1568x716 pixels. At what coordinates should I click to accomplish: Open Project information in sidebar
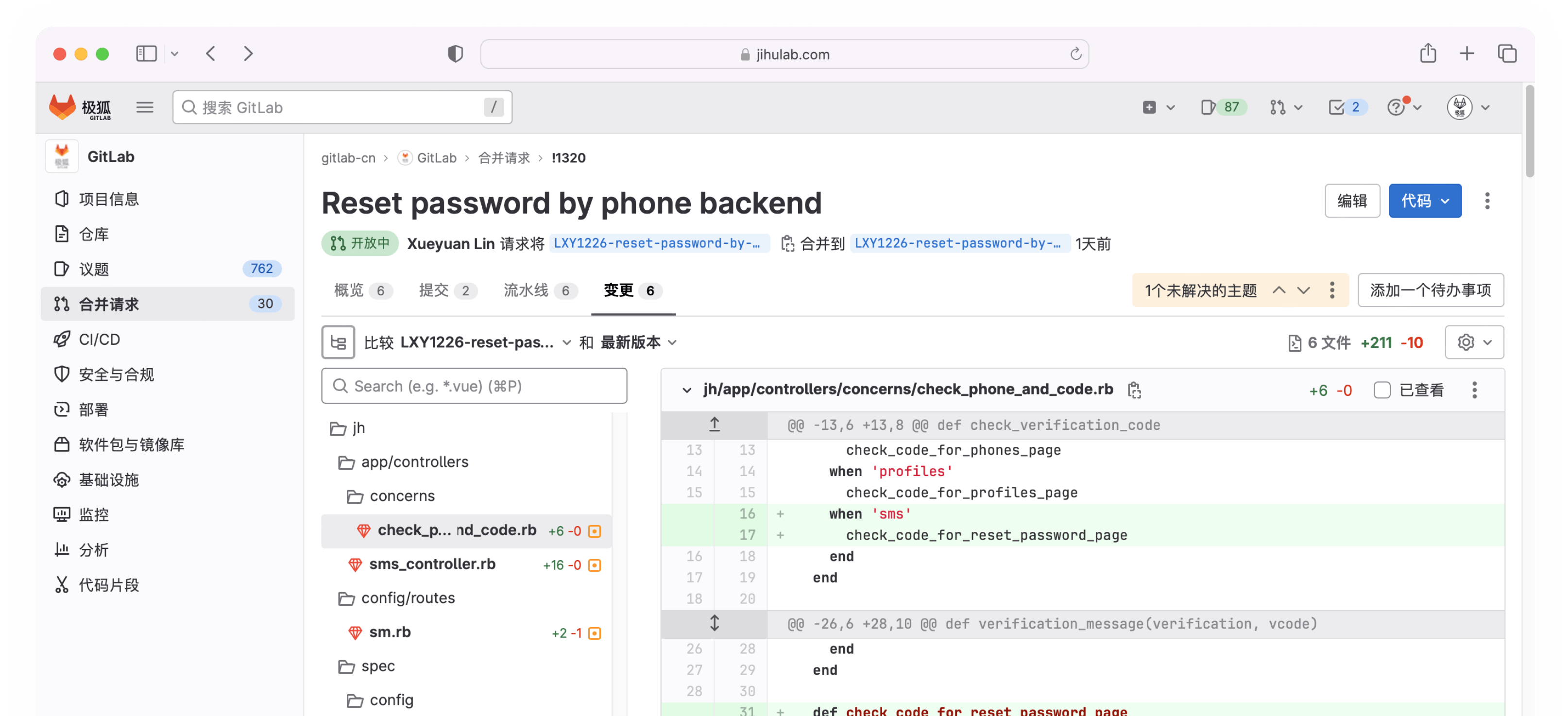[167, 199]
